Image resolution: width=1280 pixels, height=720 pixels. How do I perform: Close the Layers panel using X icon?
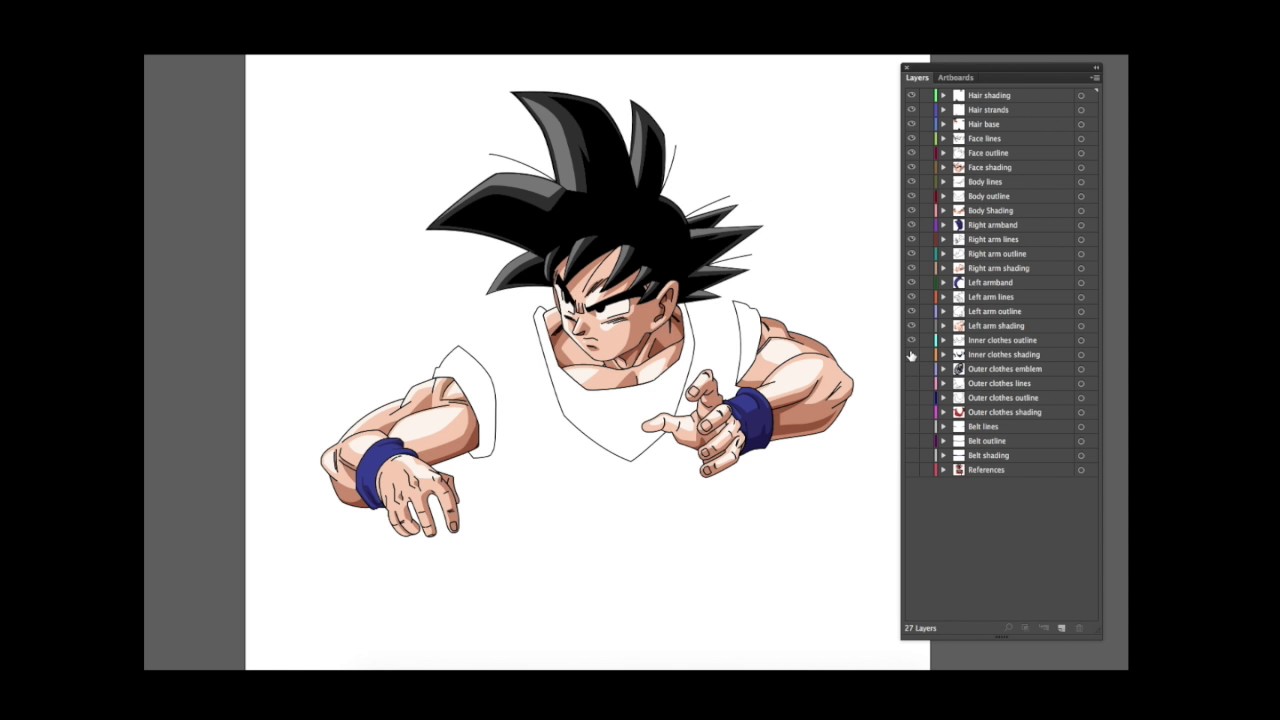click(x=907, y=67)
